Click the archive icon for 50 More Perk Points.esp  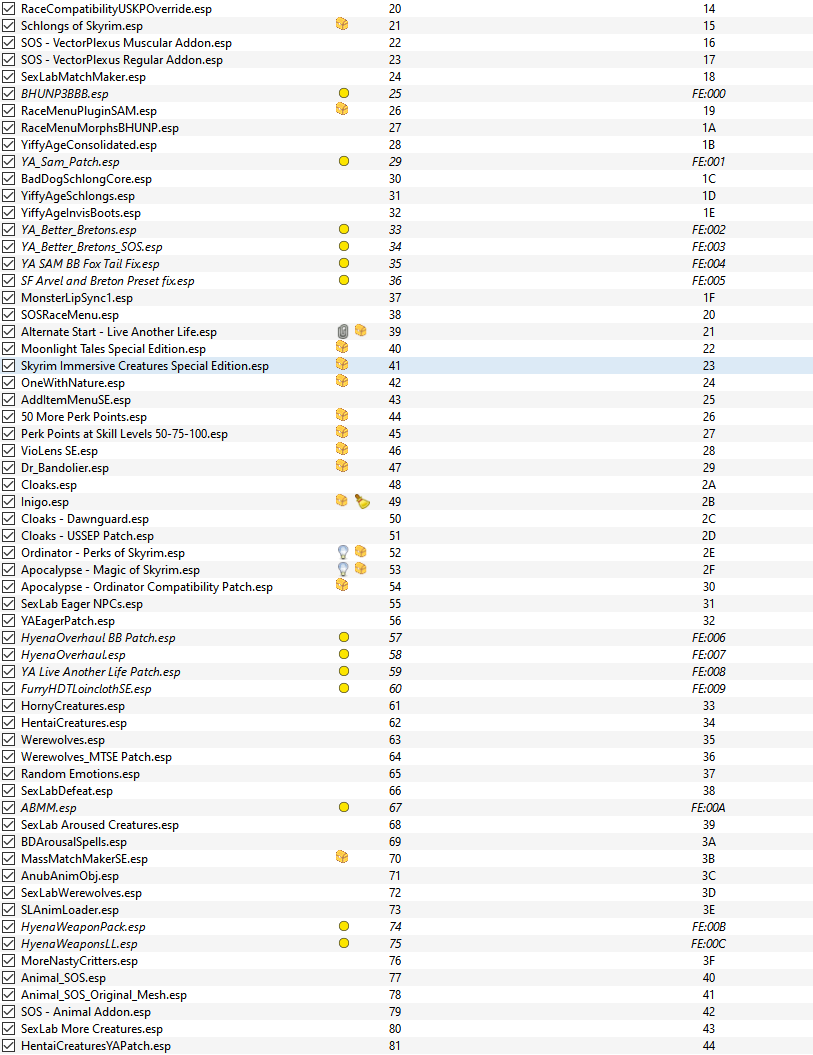pos(342,416)
